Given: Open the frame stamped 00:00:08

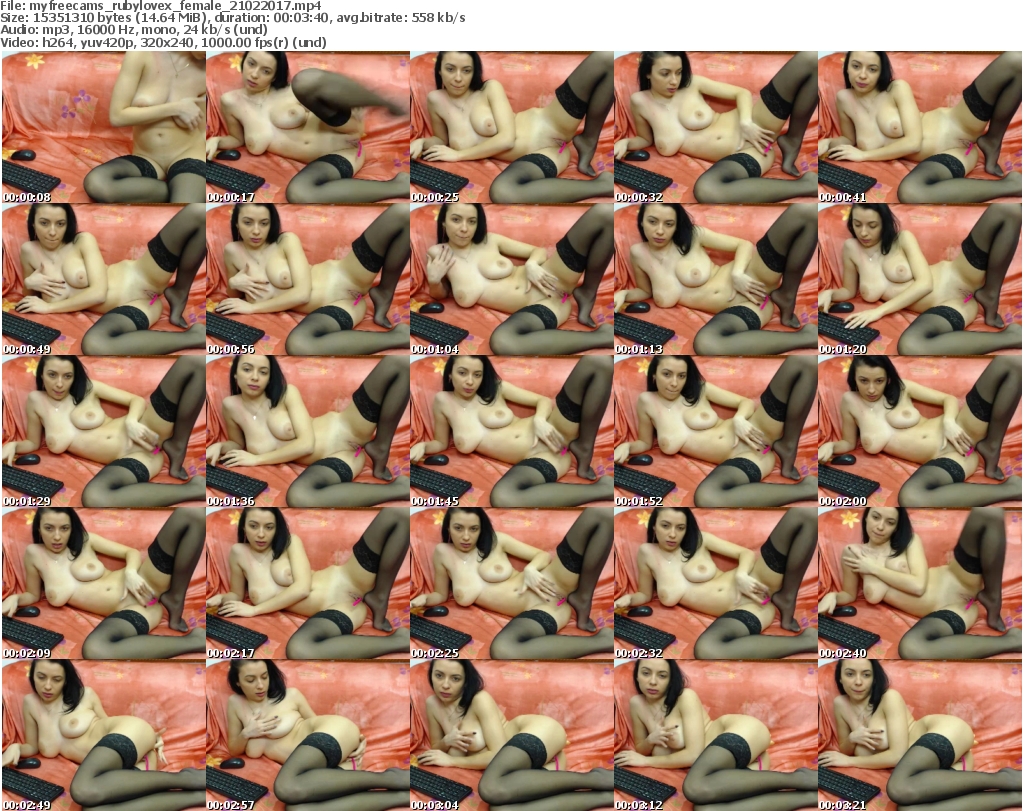Looking at the screenshot, I should click(x=104, y=127).
